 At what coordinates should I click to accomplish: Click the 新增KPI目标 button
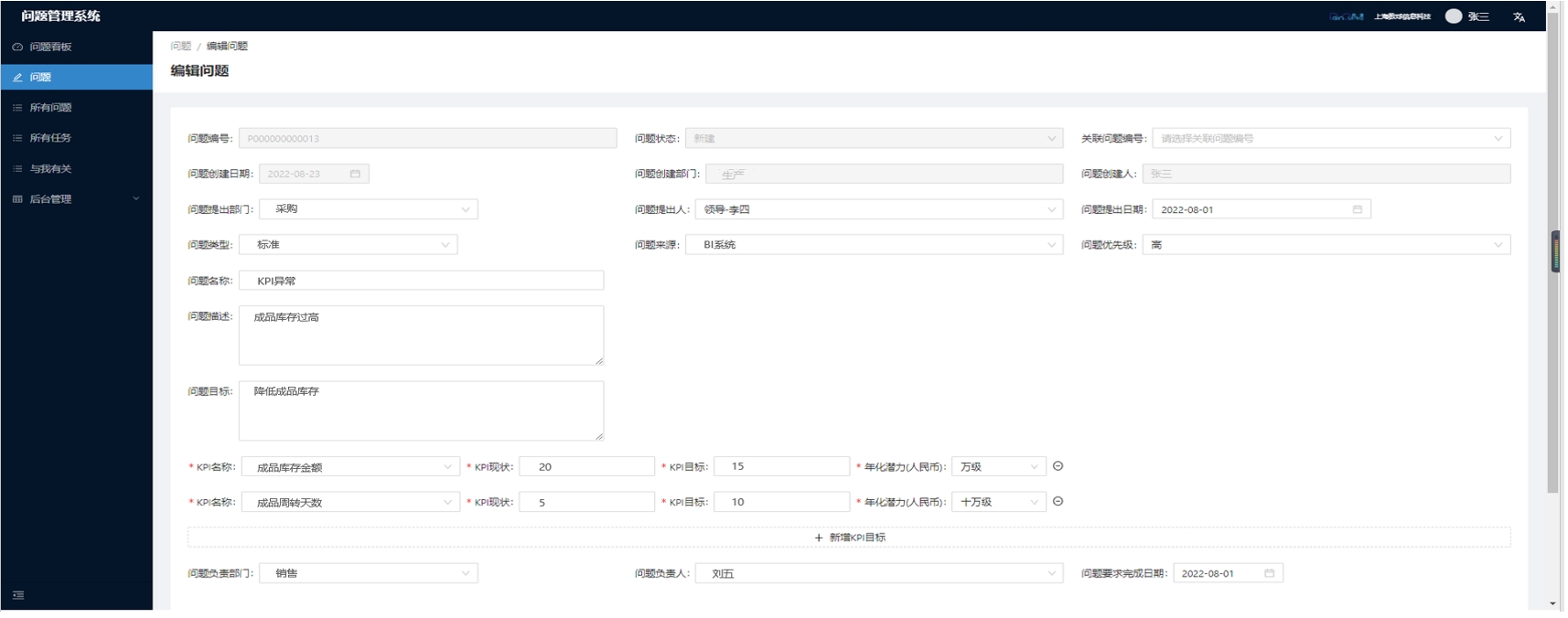(849, 538)
